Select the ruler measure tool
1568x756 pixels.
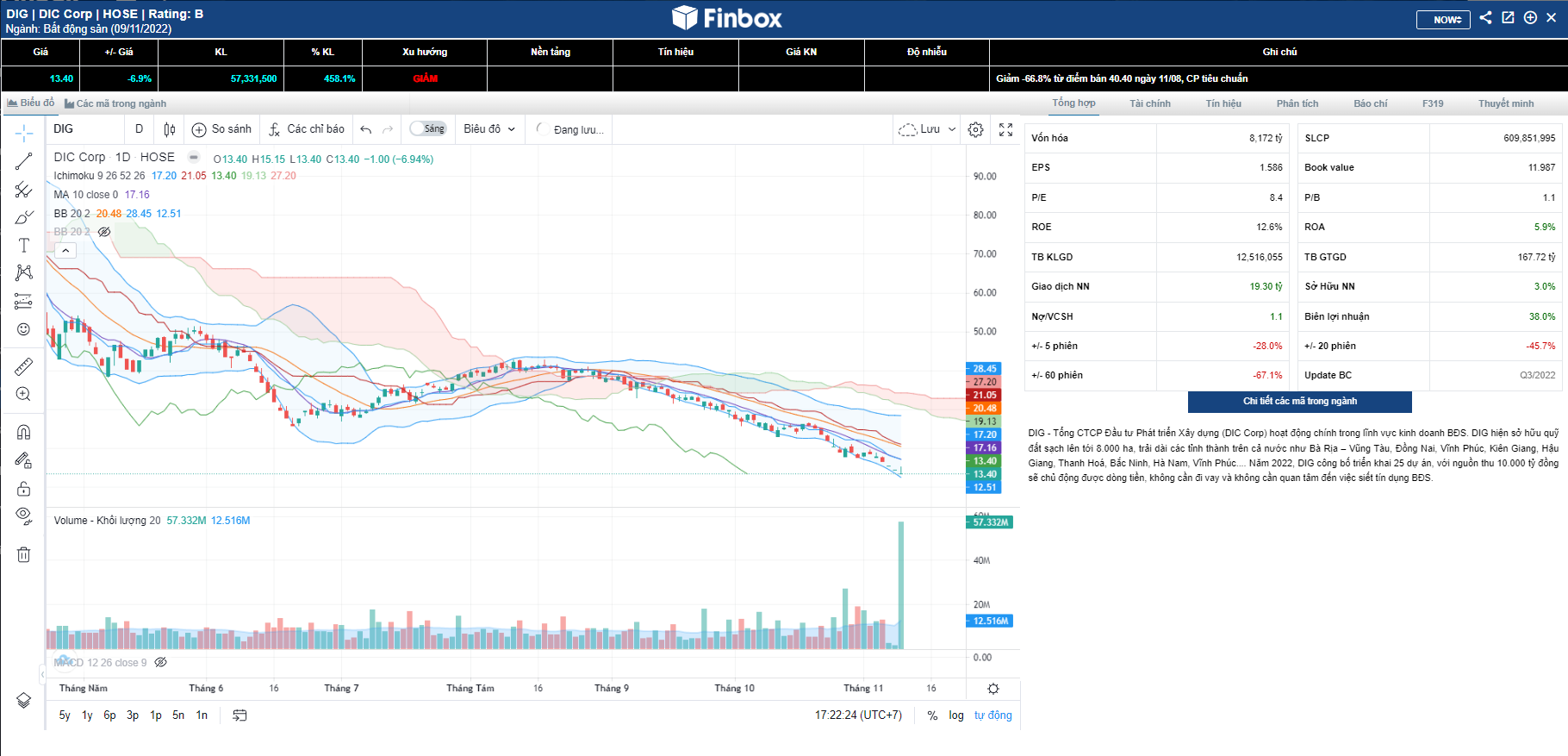click(24, 366)
